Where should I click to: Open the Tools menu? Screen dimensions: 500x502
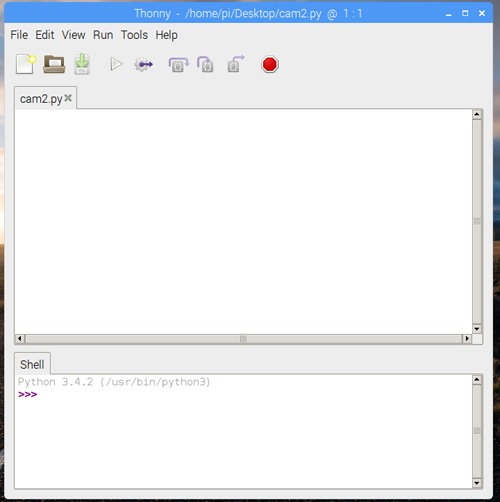click(x=134, y=35)
